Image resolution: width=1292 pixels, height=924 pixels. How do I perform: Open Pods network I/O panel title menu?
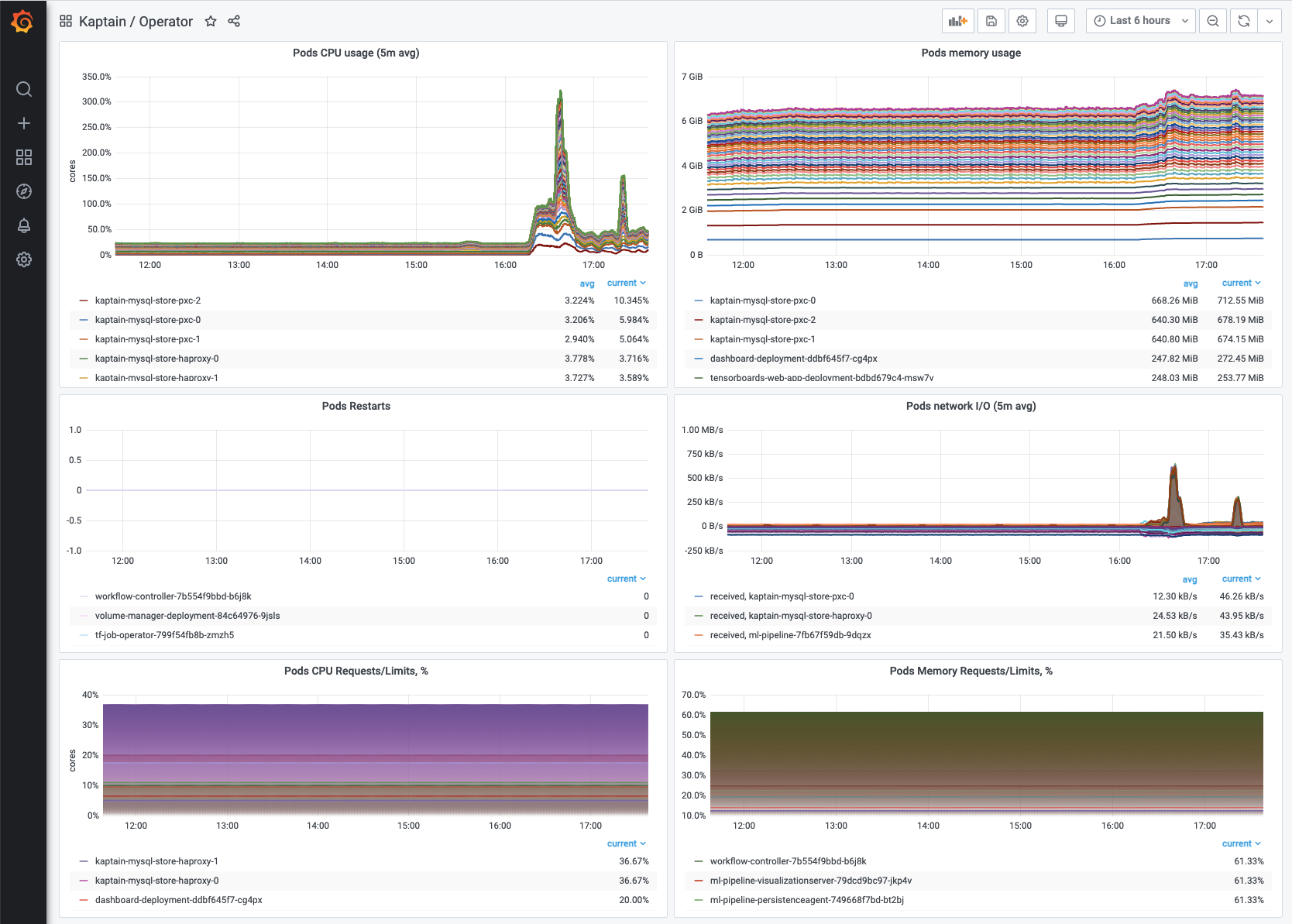(x=971, y=406)
